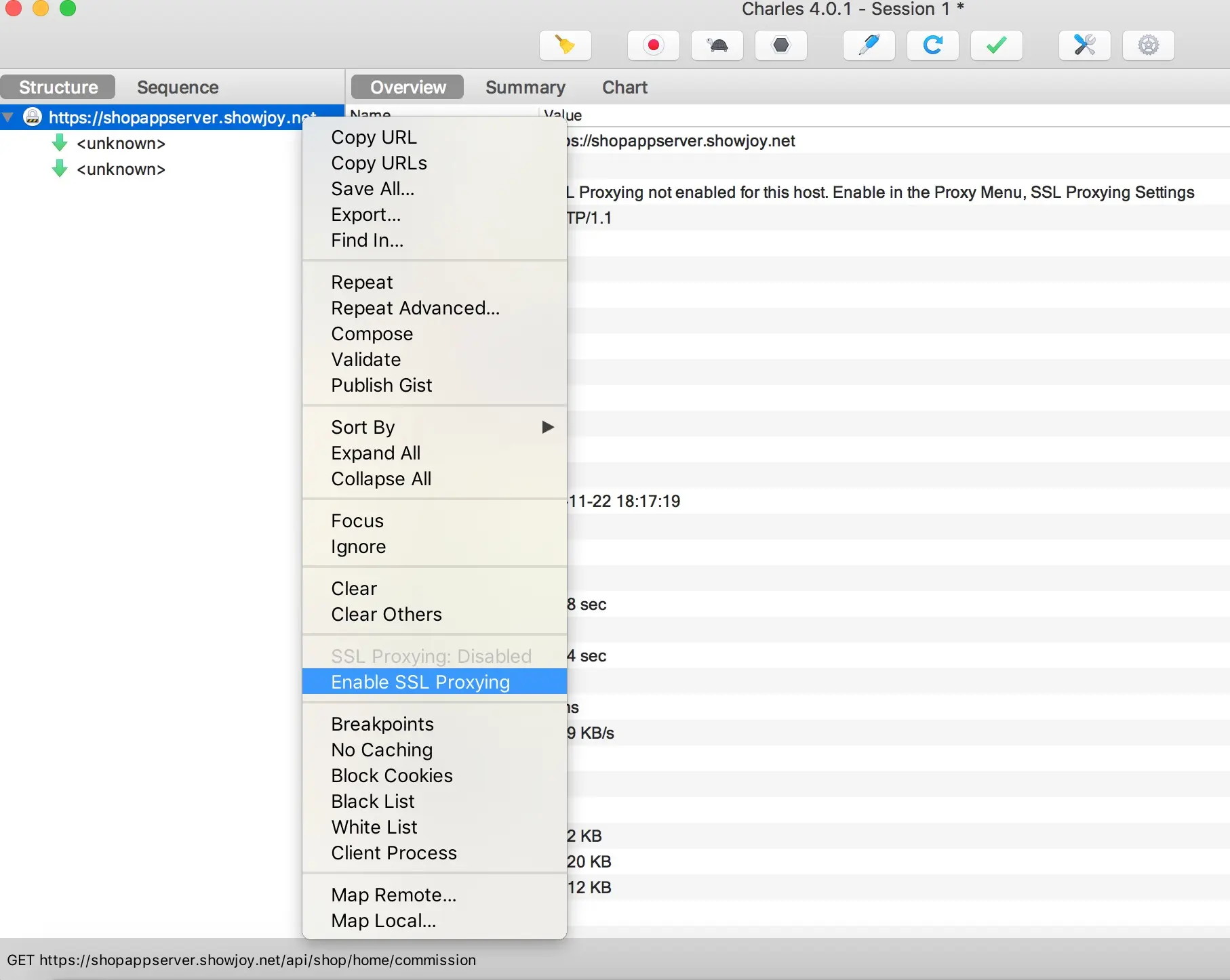Screen dimensions: 1230x980
Task: Select Expand All menu entry
Action: pos(435,453)
